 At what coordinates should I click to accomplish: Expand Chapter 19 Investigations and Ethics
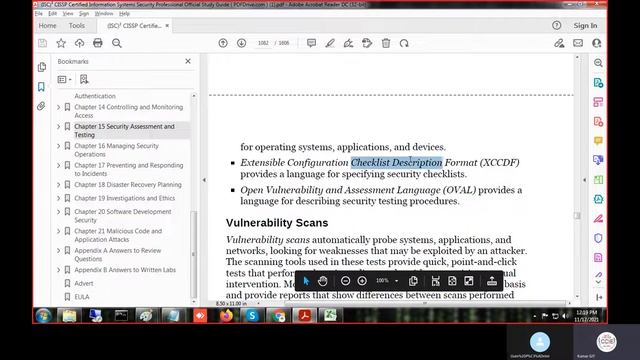[x=58, y=198]
